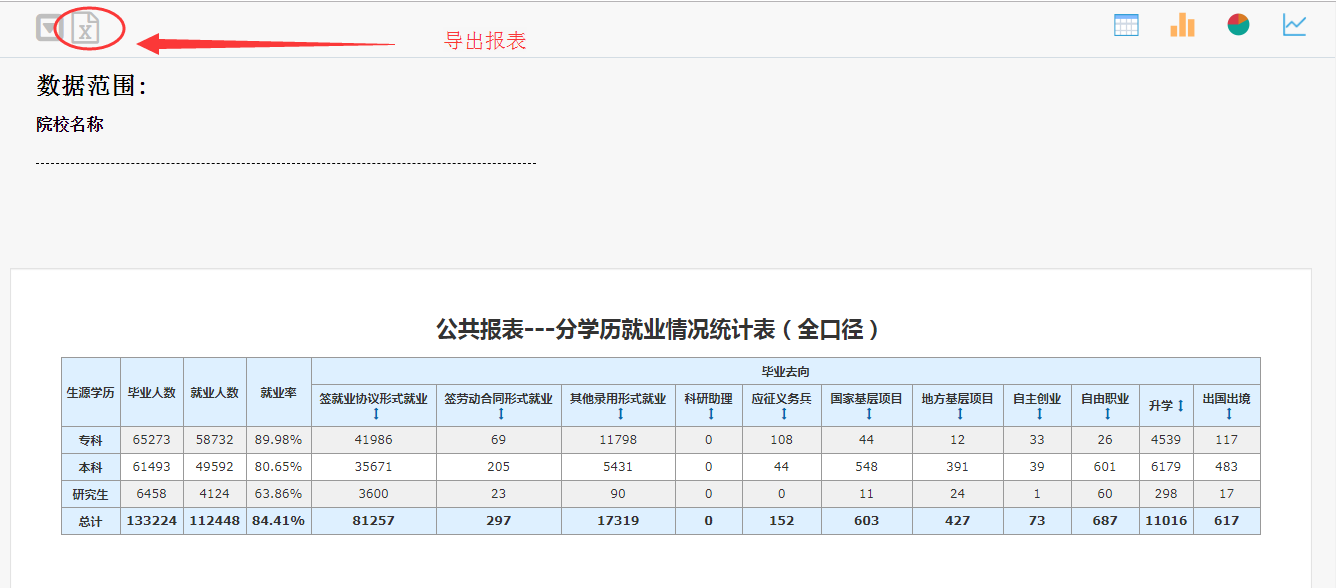1336x588 pixels.
Task: Click employed count 49592 in 本科 row
Action: 215,467
